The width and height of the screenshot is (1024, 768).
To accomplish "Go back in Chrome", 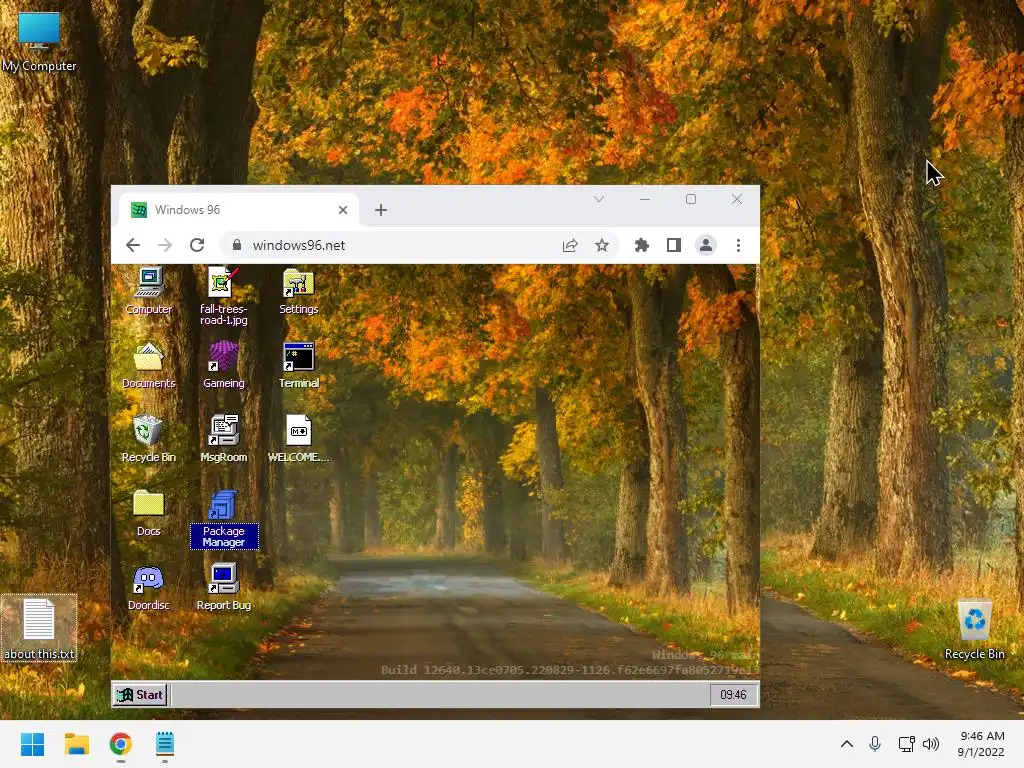I will [133, 245].
